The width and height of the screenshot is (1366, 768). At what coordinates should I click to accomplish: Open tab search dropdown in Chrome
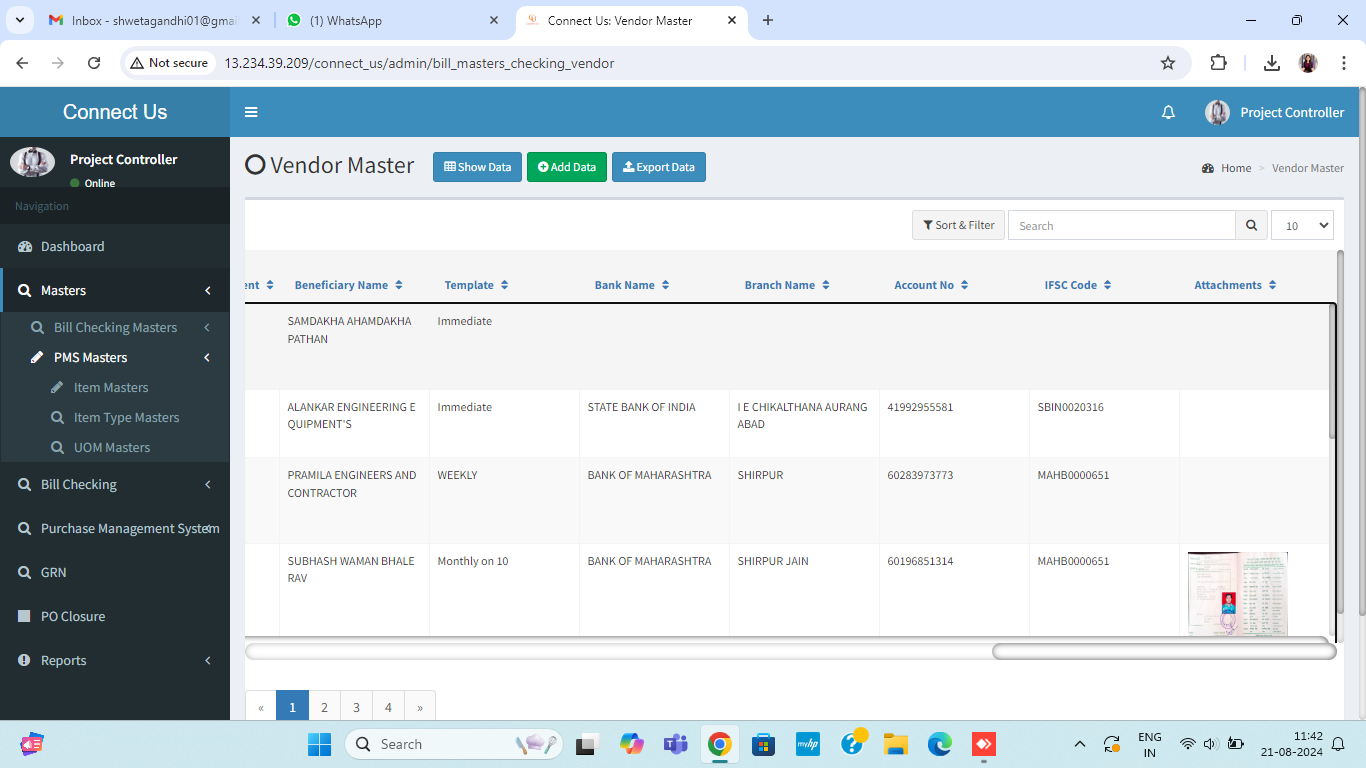tap(20, 20)
